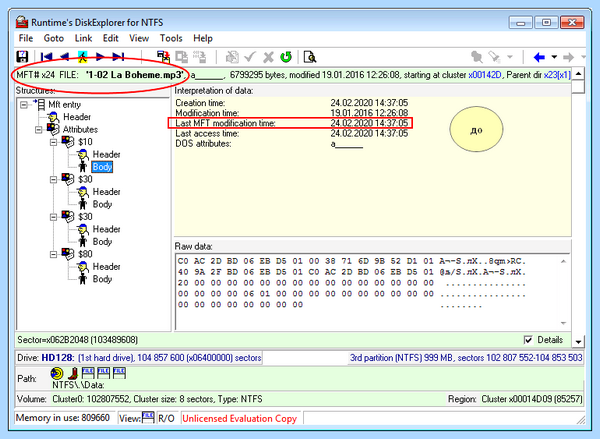The image size is (600, 439).
Task: Click the R/O indicator in status bar
Action: 166,418
